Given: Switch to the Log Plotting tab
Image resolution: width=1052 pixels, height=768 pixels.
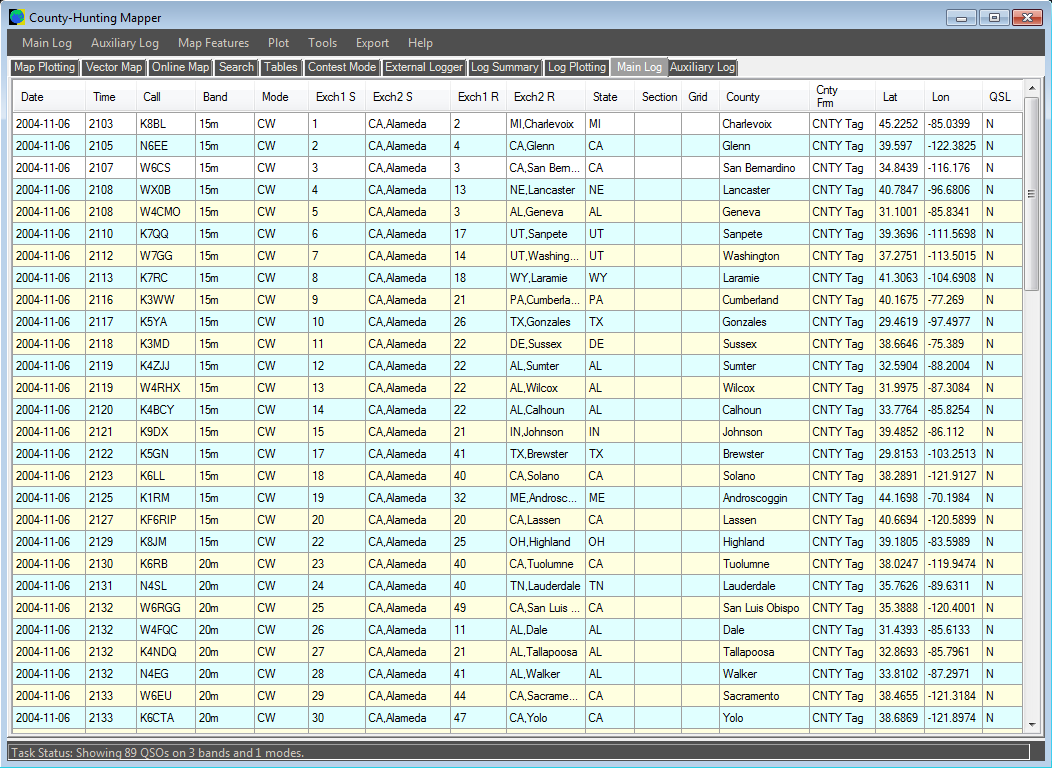Looking at the screenshot, I should tap(577, 67).
